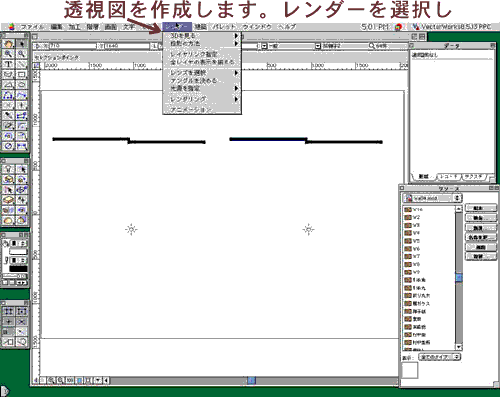500x397 pixels.
Task: Select the Line tool
Action: point(22,64)
